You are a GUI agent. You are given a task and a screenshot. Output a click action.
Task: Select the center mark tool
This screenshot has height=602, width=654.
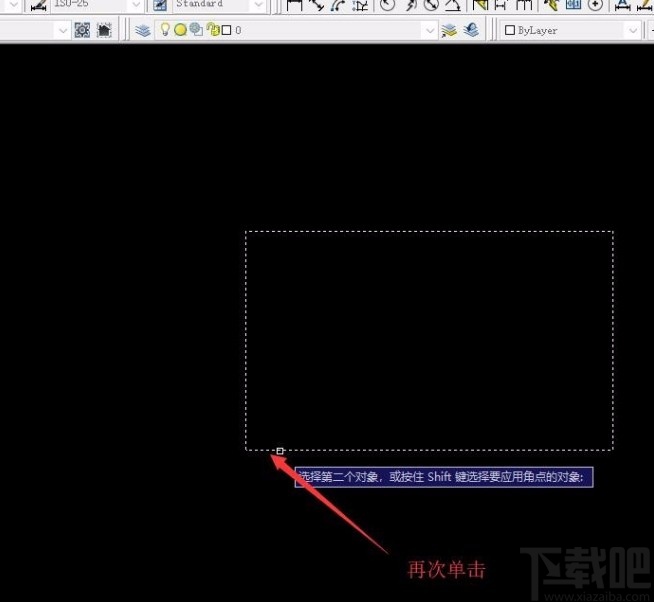(x=595, y=5)
